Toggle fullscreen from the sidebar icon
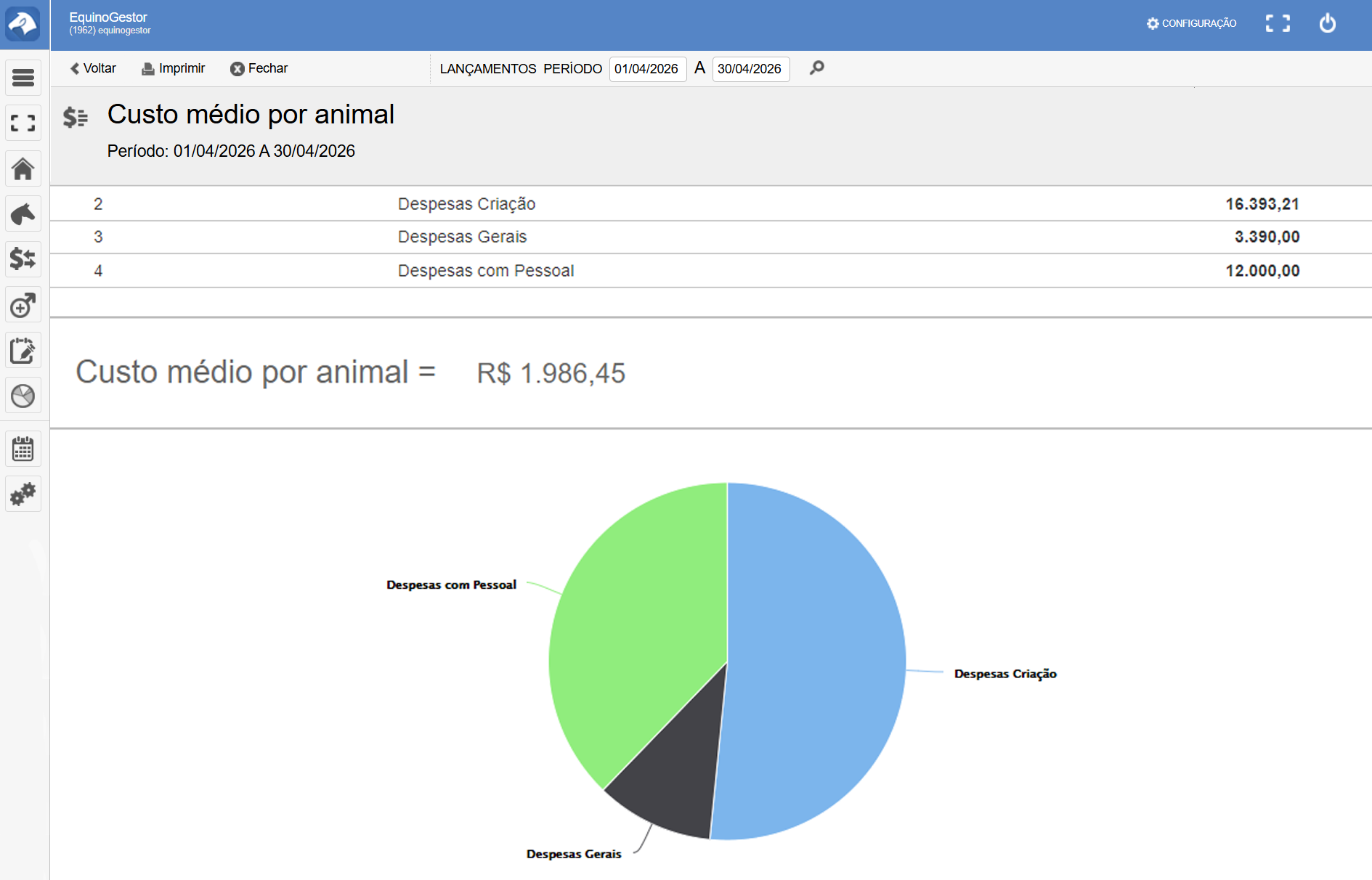Image resolution: width=1372 pixels, height=880 pixels. pyautogui.click(x=23, y=123)
